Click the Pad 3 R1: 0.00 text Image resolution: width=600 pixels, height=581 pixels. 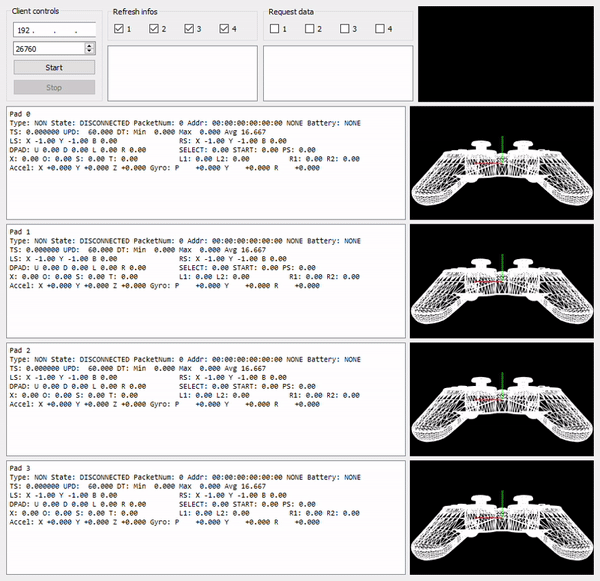point(306,513)
